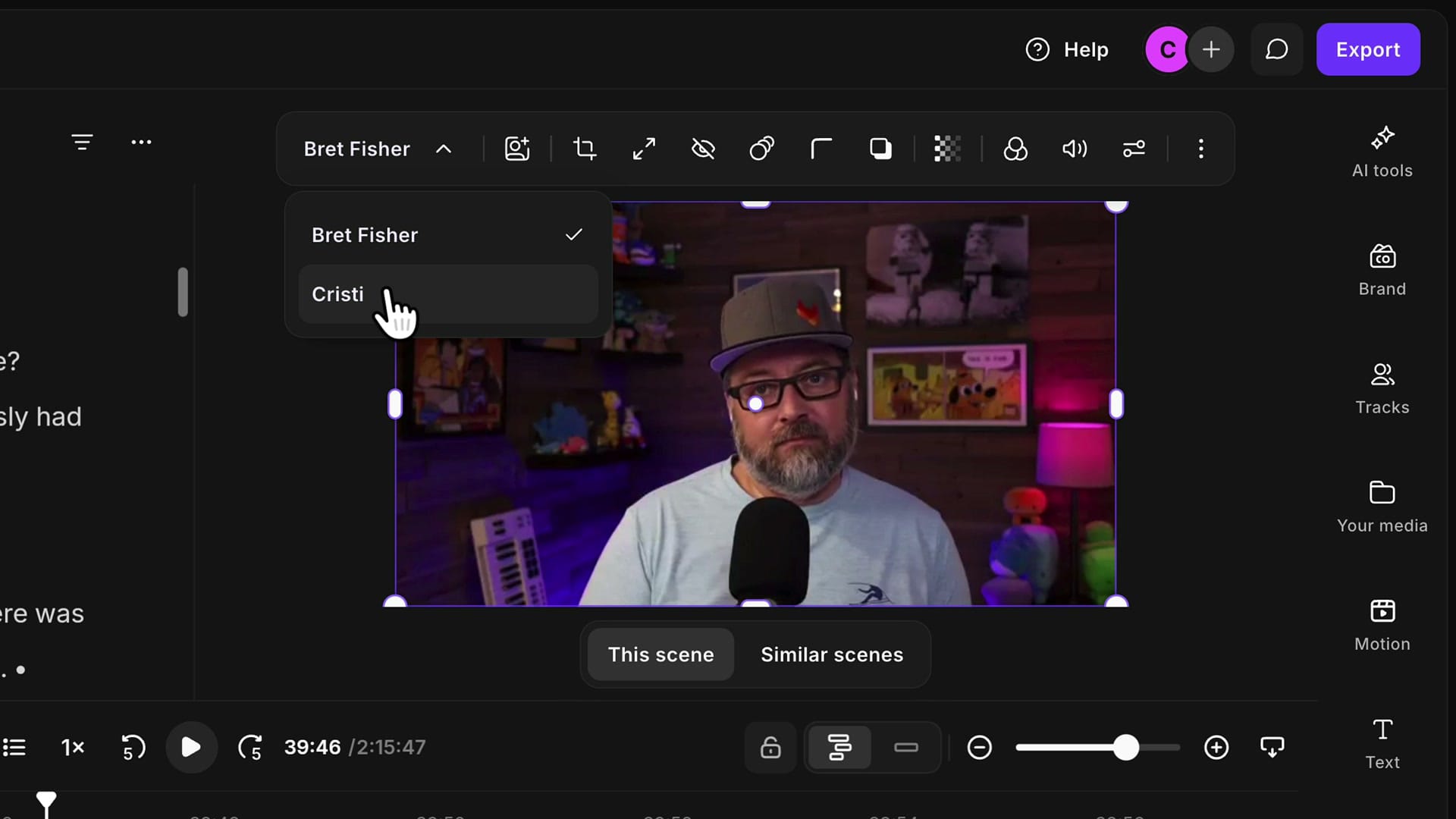1456x819 pixels.
Task: Play the video
Action: tap(191, 747)
